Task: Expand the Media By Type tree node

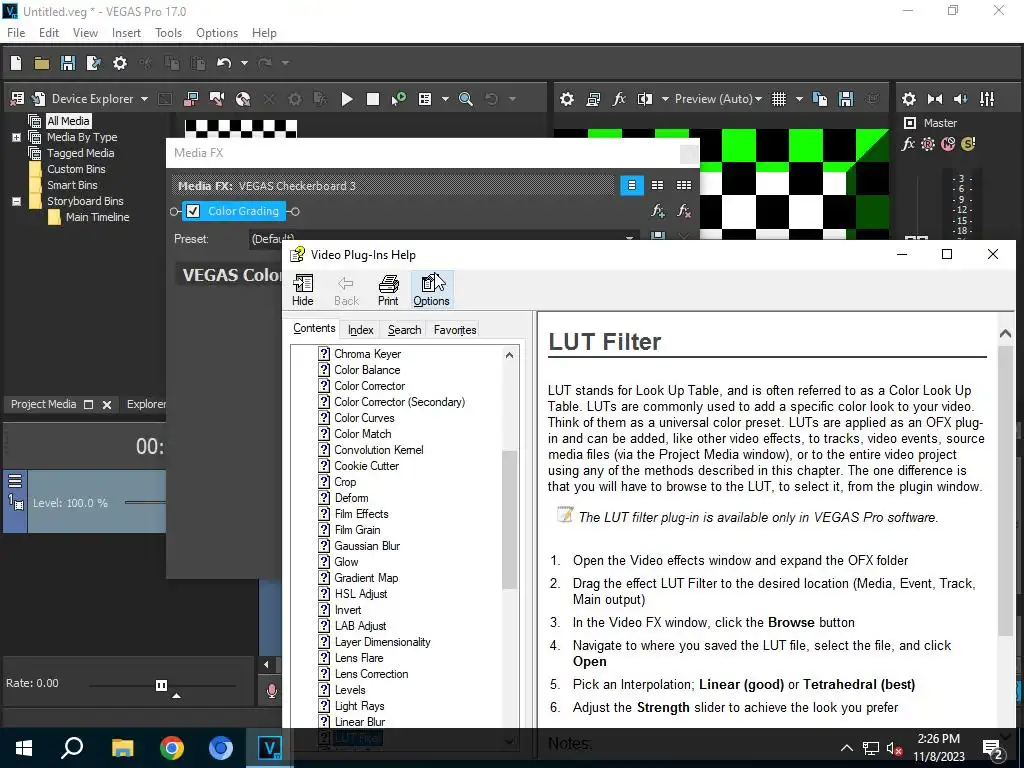Action: [16, 137]
